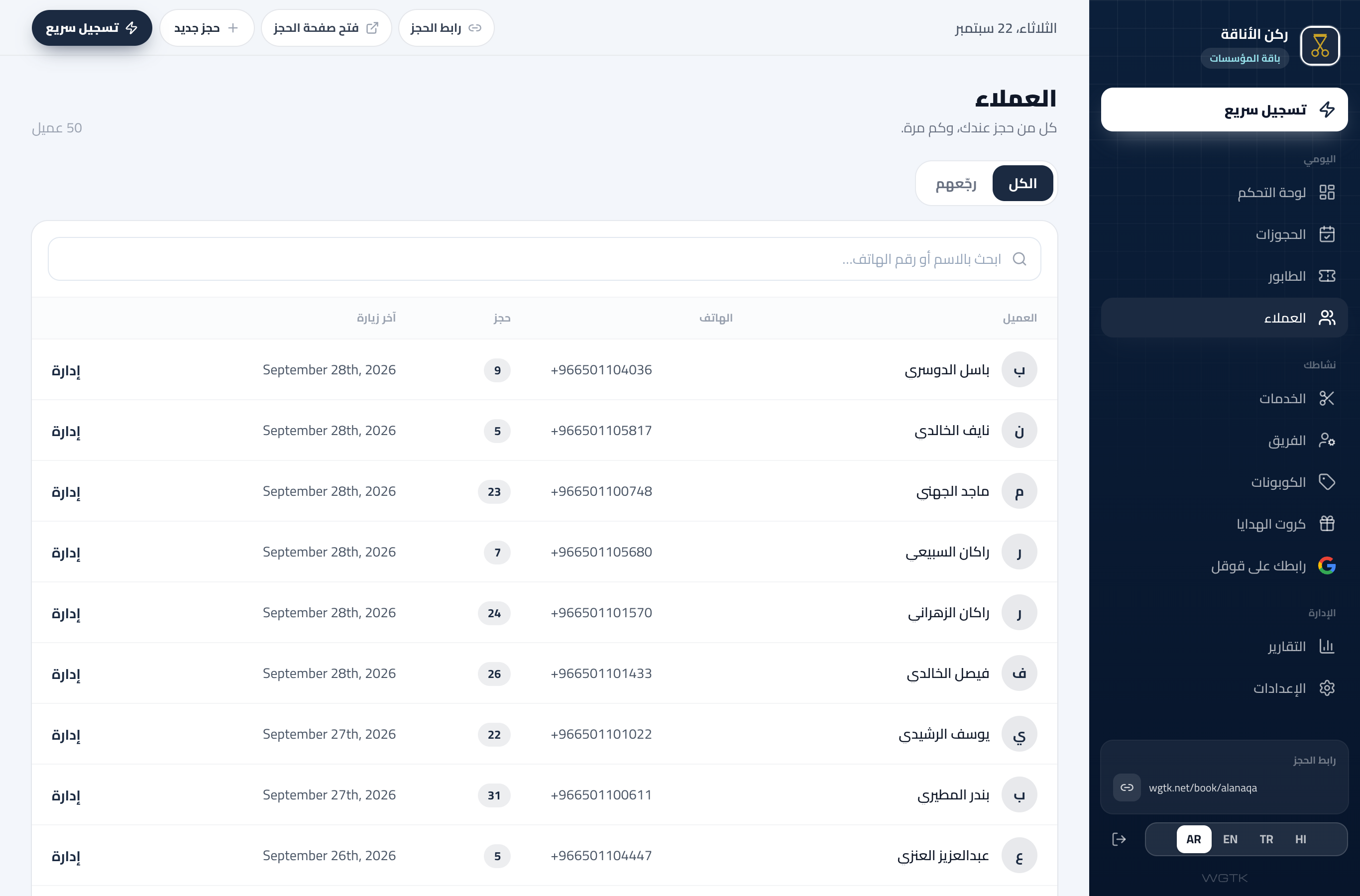The image size is (1360, 896).
Task: Click the calendar check icon for bookings
Action: coord(1327,234)
